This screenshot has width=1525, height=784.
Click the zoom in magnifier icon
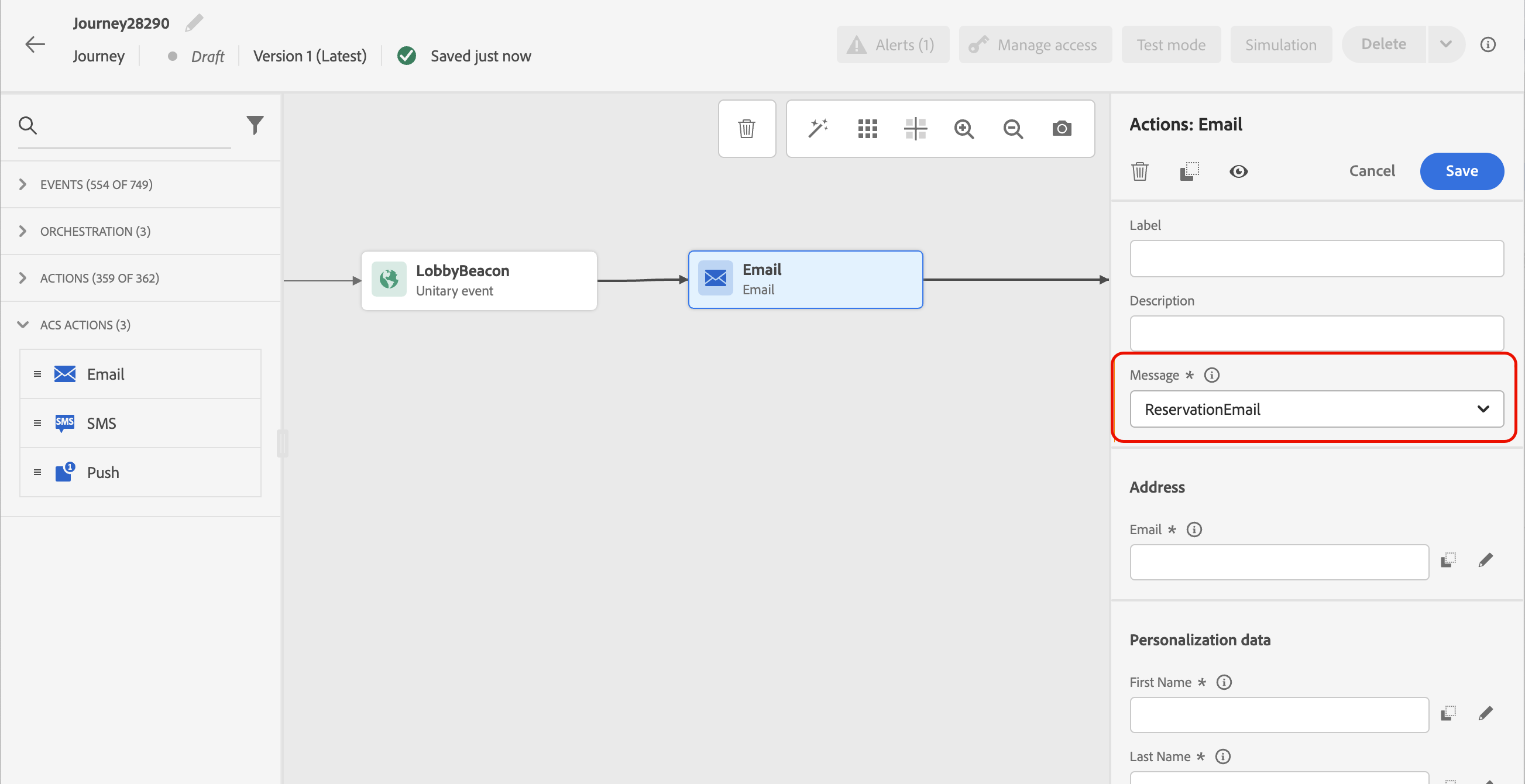(x=964, y=128)
